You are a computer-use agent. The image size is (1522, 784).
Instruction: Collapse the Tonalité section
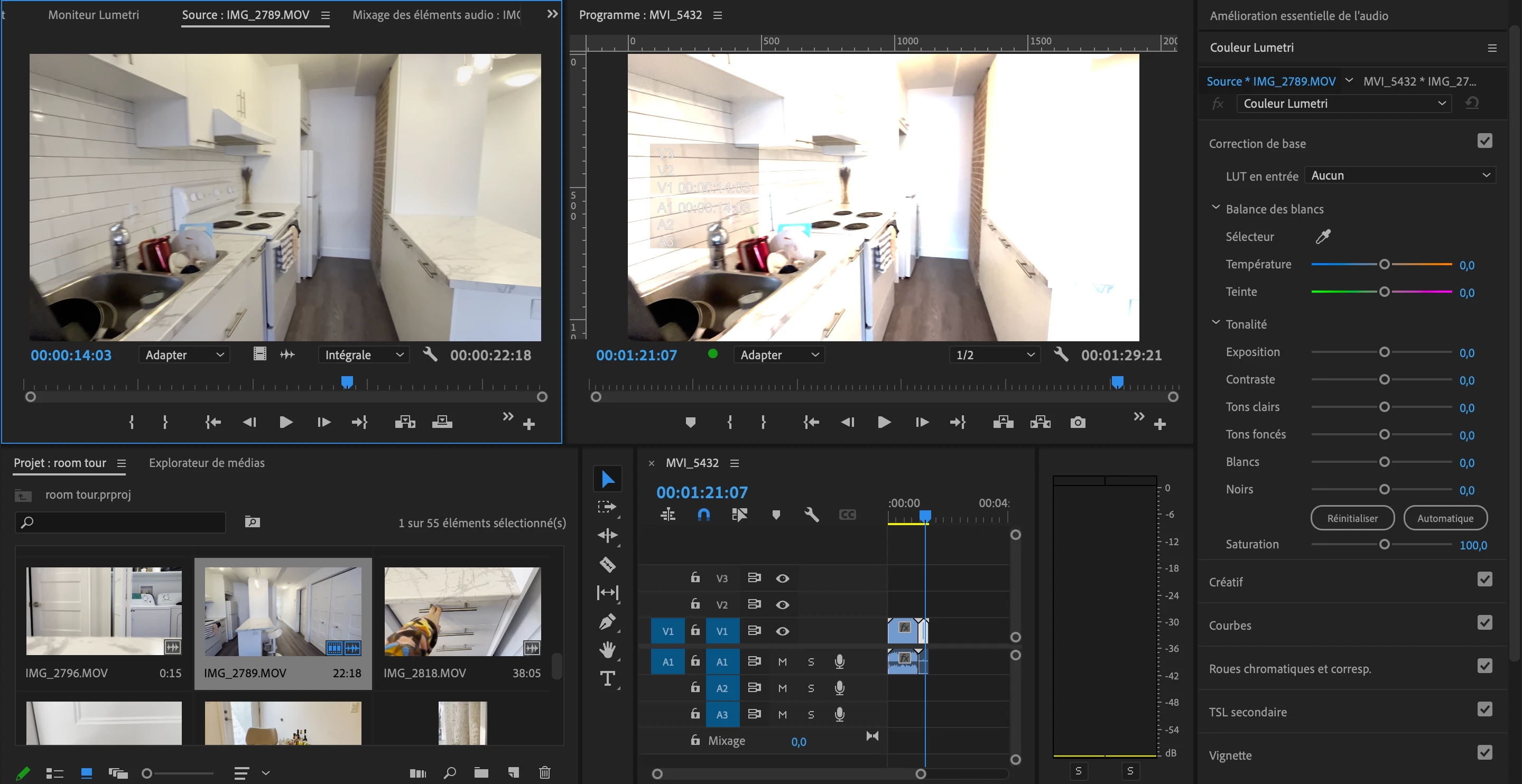tap(1215, 323)
